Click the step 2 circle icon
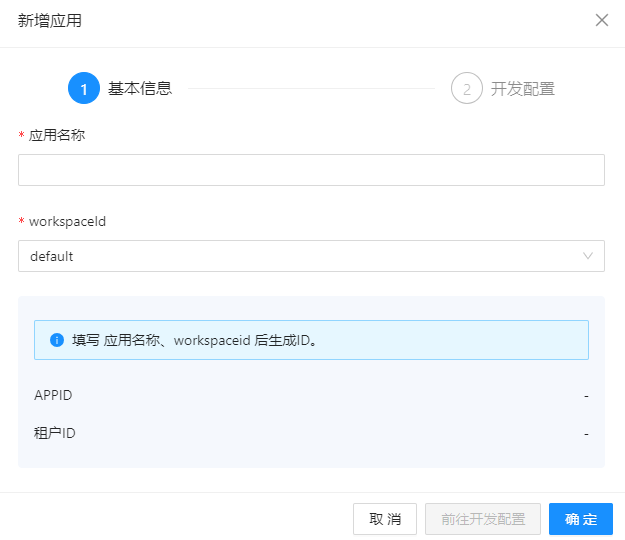The image size is (625, 540). pyautogui.click(x=467, y=88)
